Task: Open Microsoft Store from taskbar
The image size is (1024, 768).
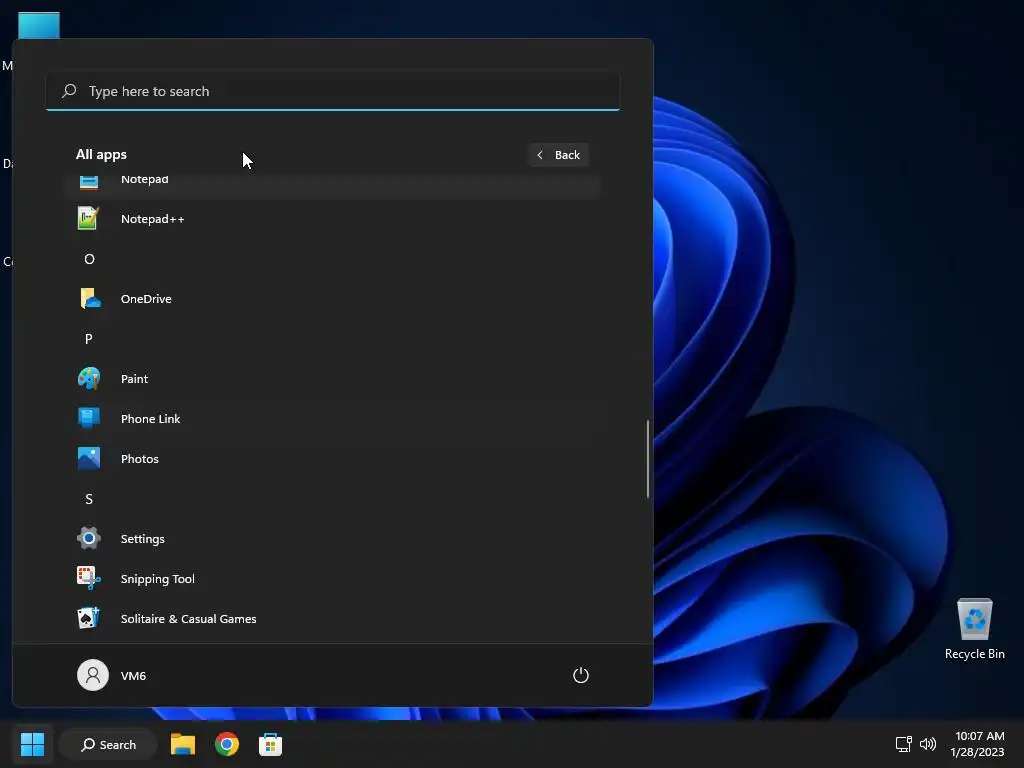Action: (x=270, y=744)
